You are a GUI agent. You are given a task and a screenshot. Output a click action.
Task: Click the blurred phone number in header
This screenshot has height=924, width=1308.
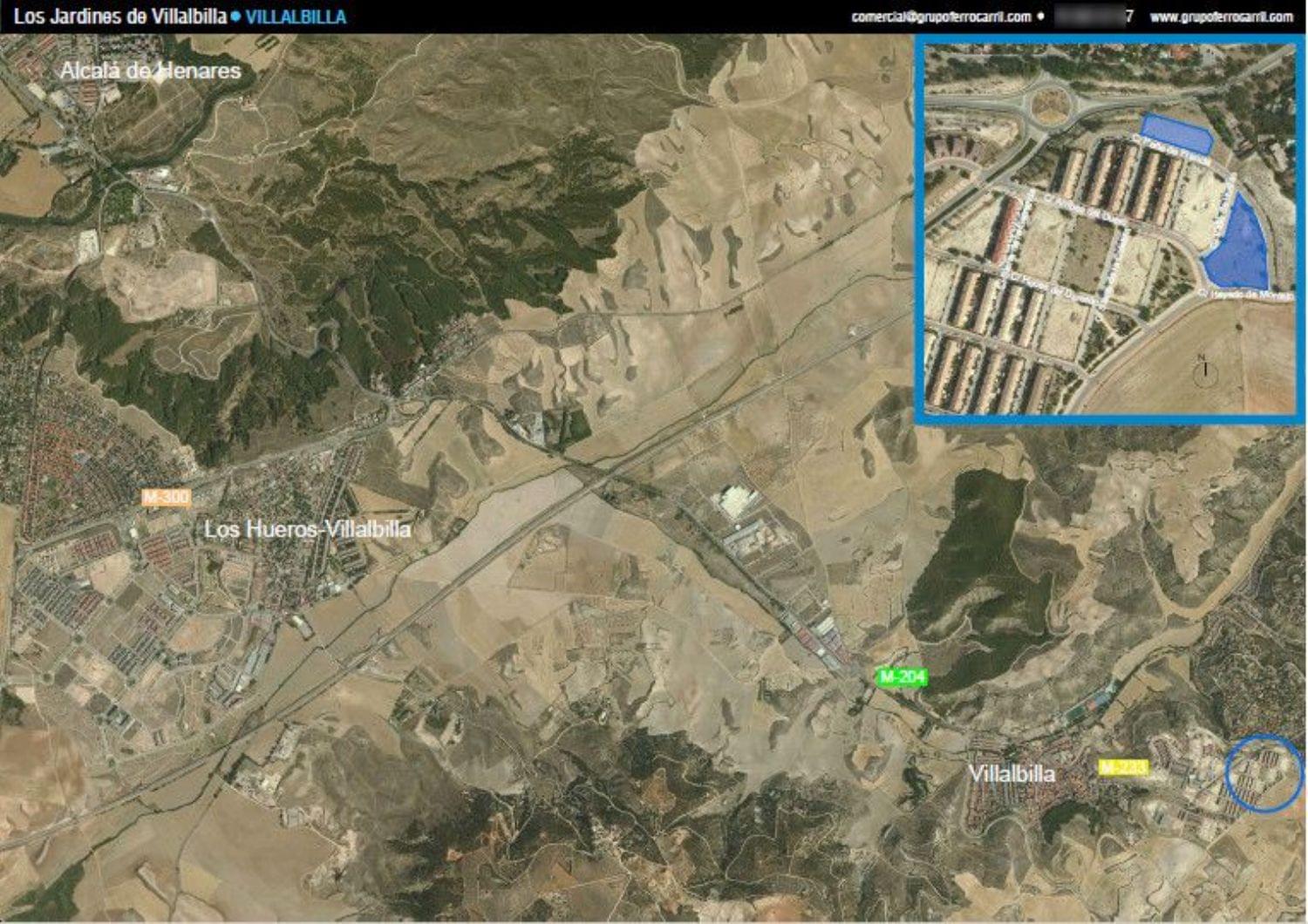(1092, 17)
